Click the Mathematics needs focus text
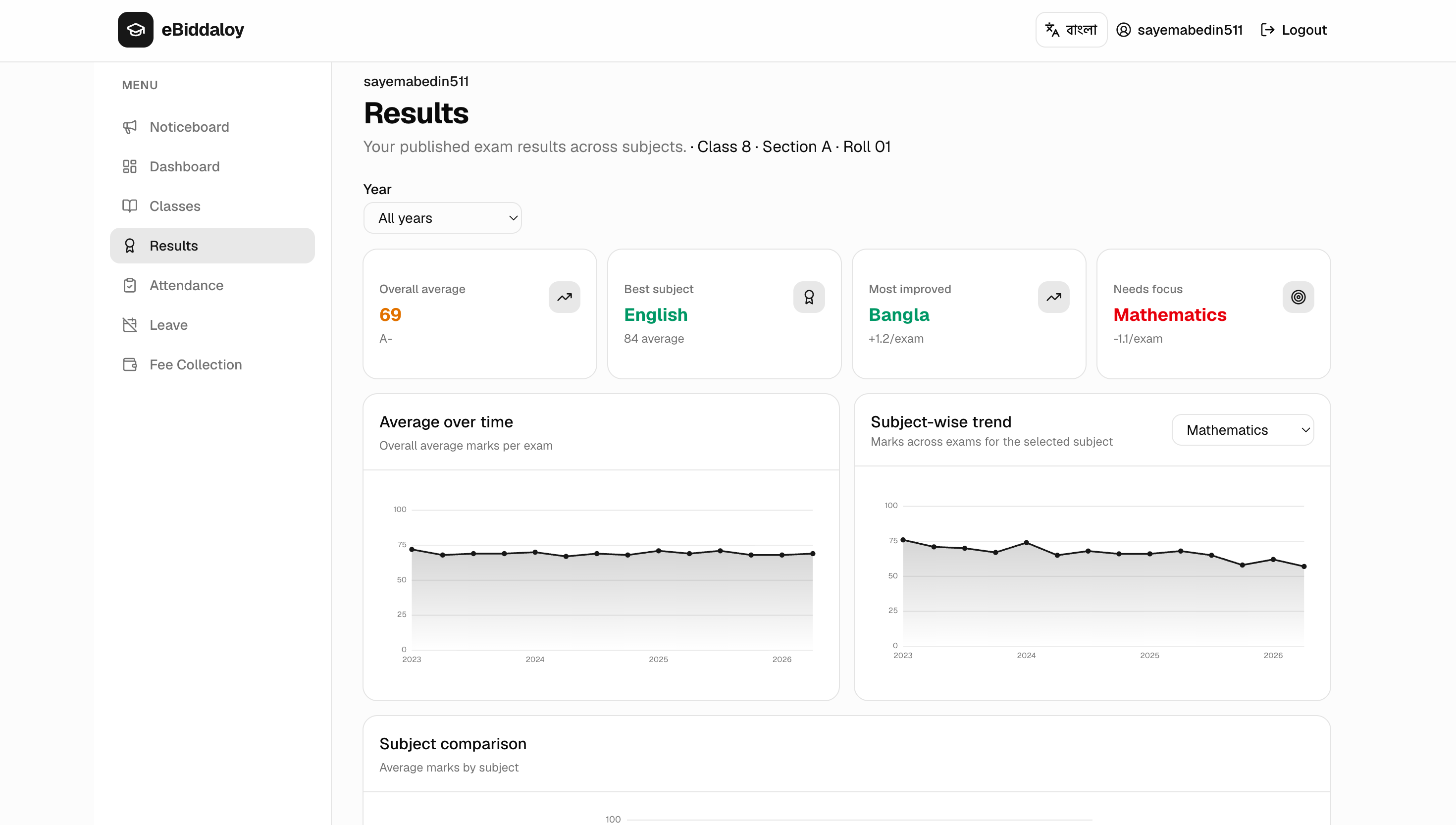 click(1170, 315)
